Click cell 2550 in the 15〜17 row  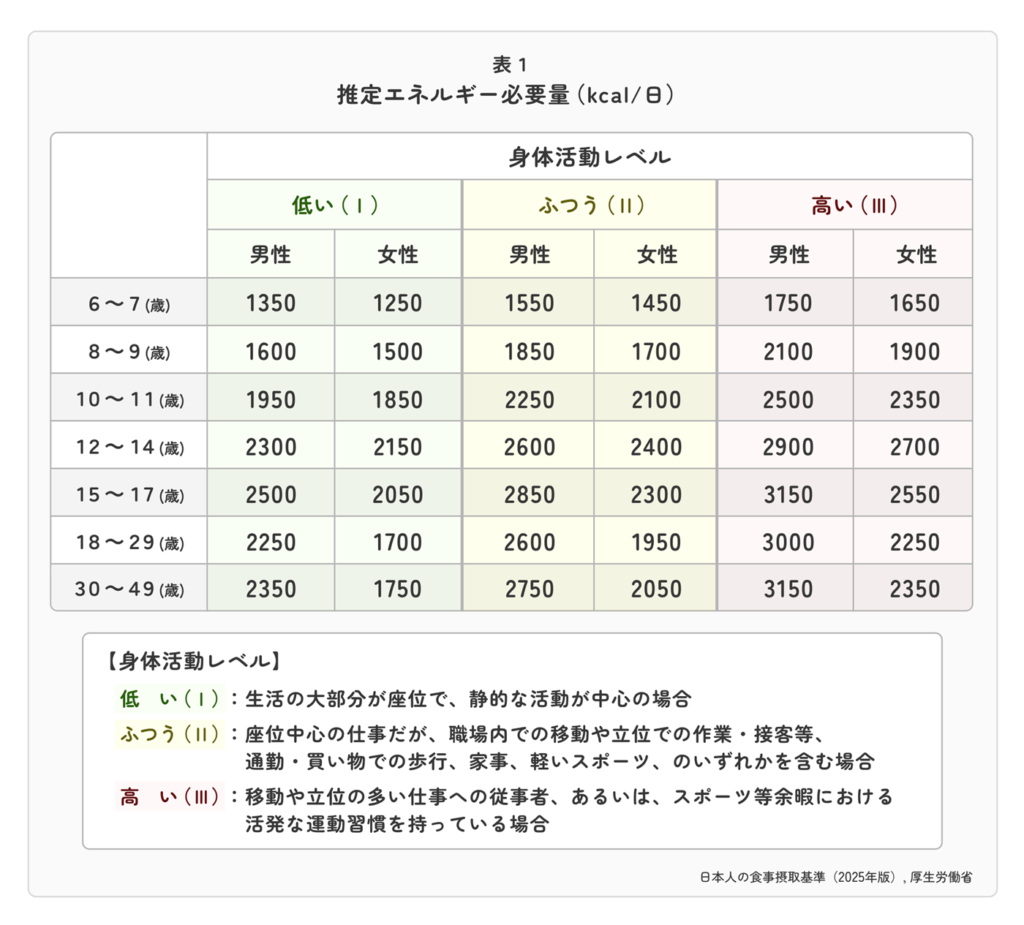(x=915, y=495)
